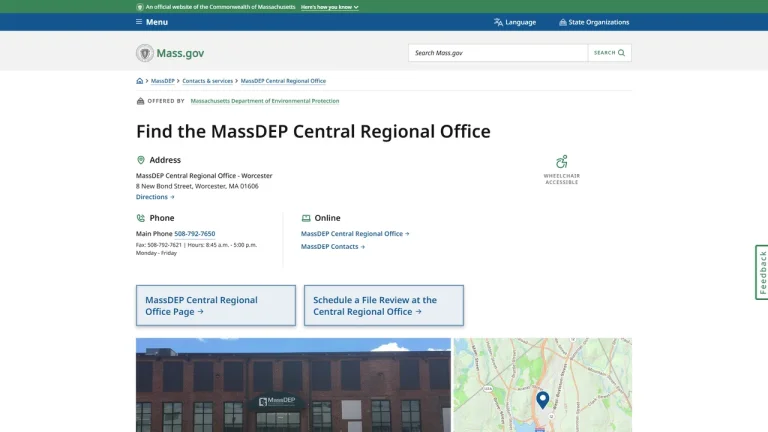Click the SEARCH button
The height and width of the screenshot is (432, 768).
coord(609,53)
